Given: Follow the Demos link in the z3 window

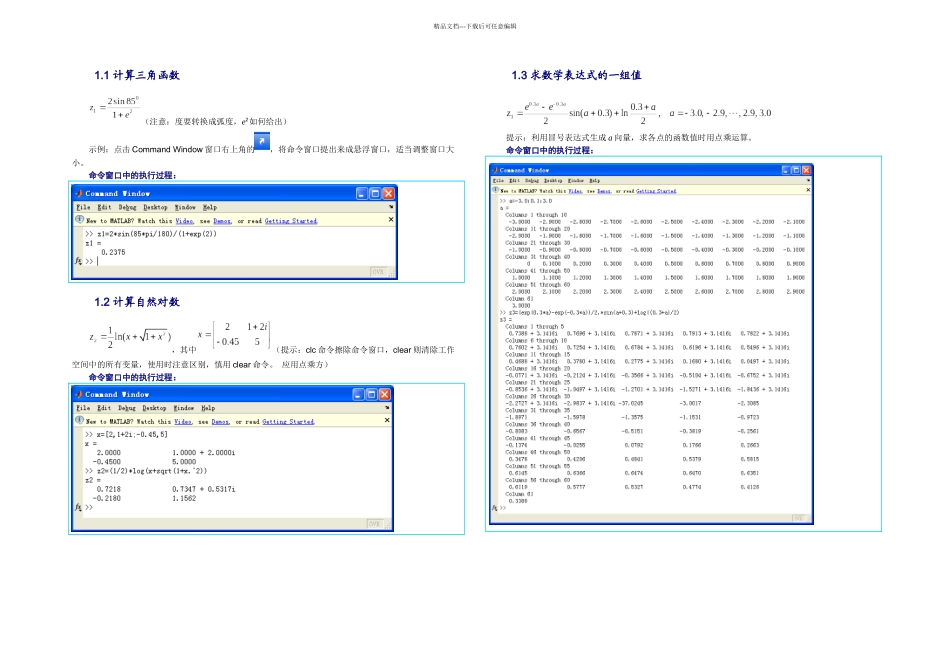Looking at the screenshot, I should (x=603, y=191).
